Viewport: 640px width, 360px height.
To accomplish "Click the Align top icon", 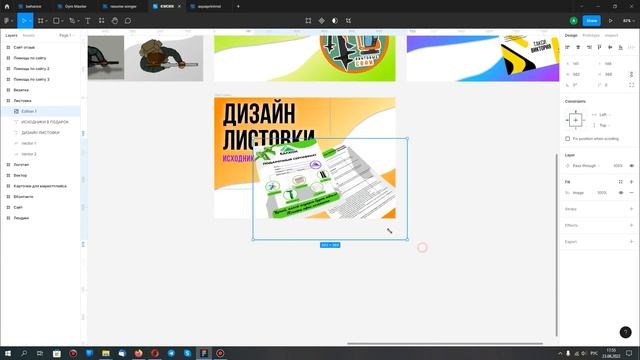I will pyautogui.click(x=600, y=47).
